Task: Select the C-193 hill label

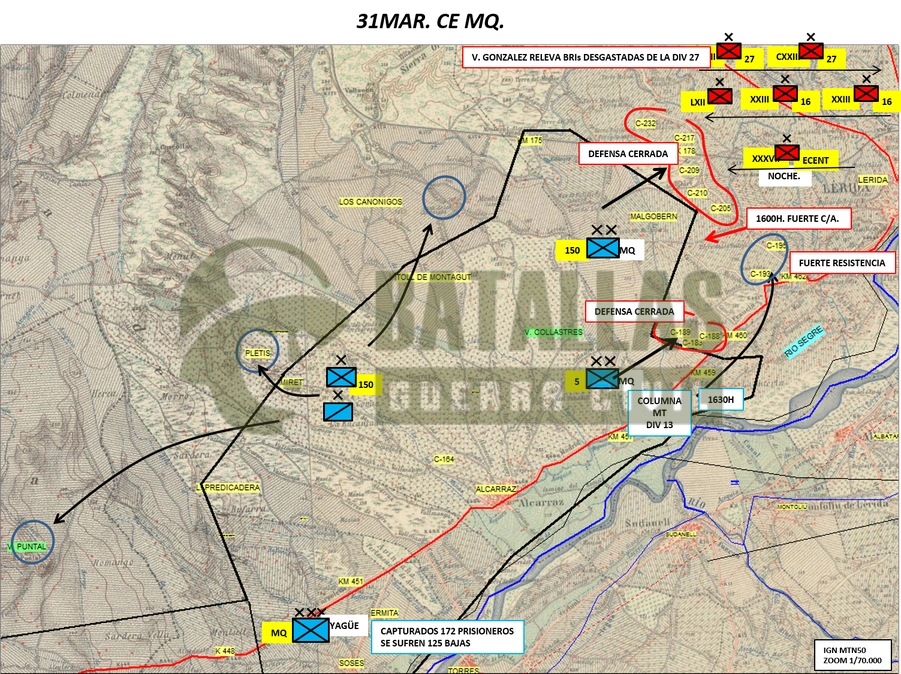Action: pos(760,274)
